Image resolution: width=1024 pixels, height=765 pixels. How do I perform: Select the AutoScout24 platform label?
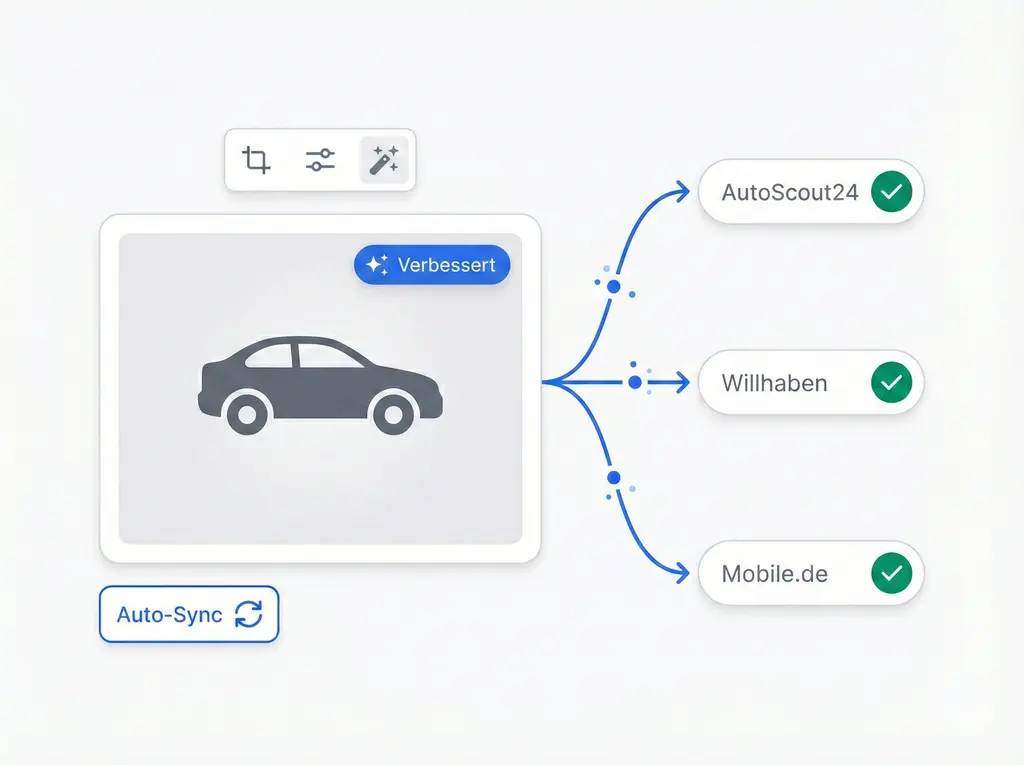coord(790,192)
